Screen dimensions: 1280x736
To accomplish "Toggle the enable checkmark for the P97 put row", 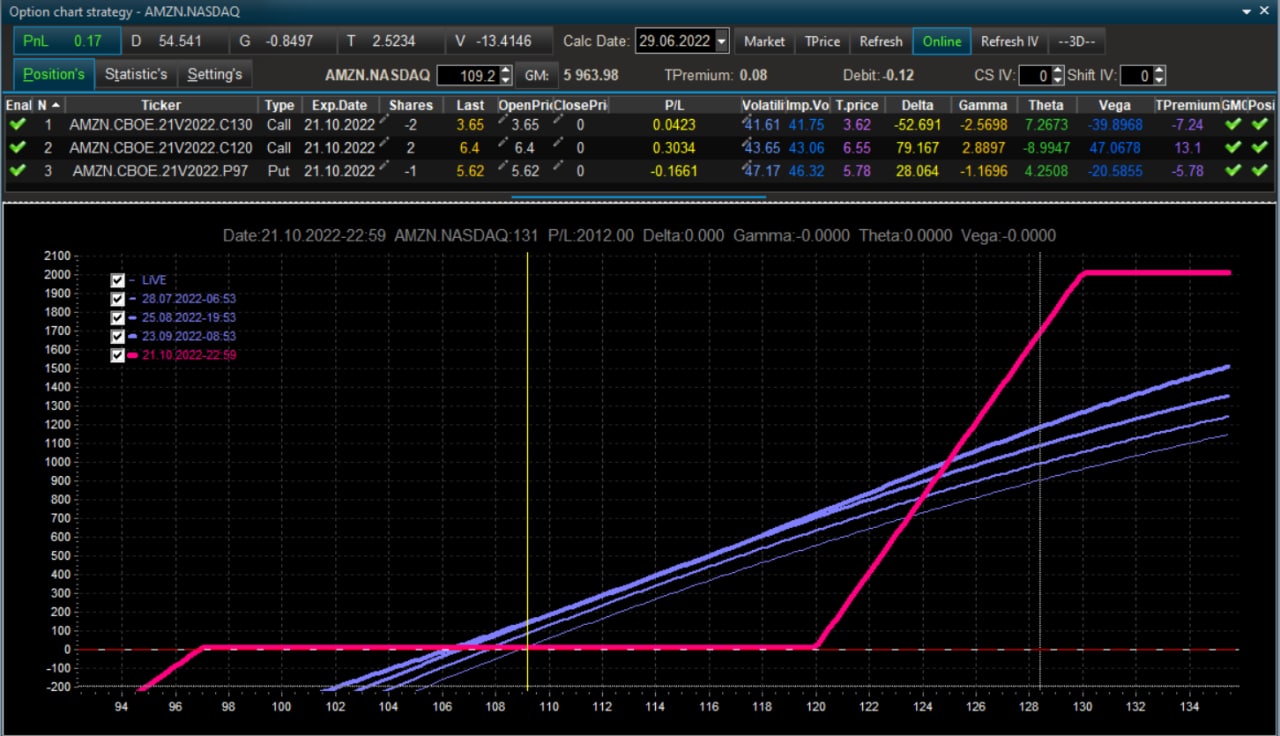I will click(17, 171).
